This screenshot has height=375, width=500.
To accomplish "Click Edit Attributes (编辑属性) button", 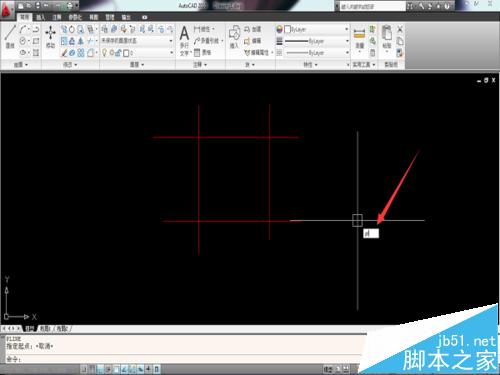I will point(258,53).
